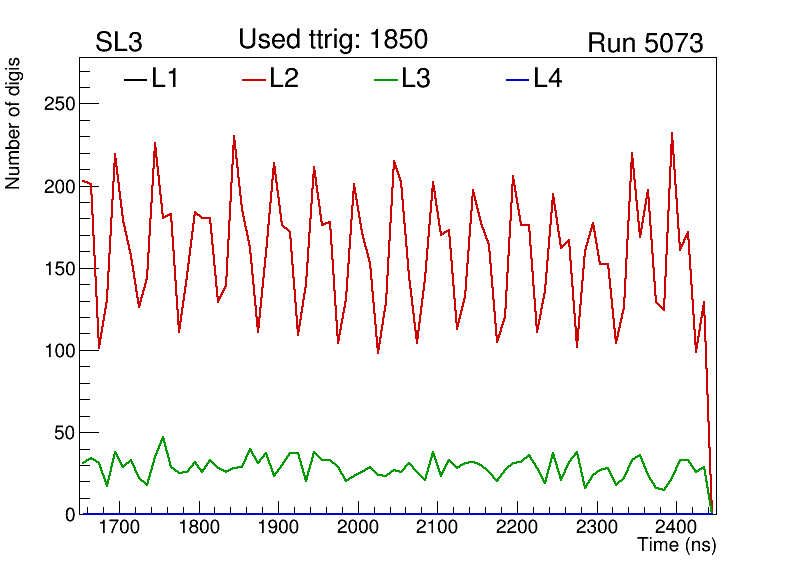
Task: Click the 2400 tick label on x-axis
Action: coord(675,527)
